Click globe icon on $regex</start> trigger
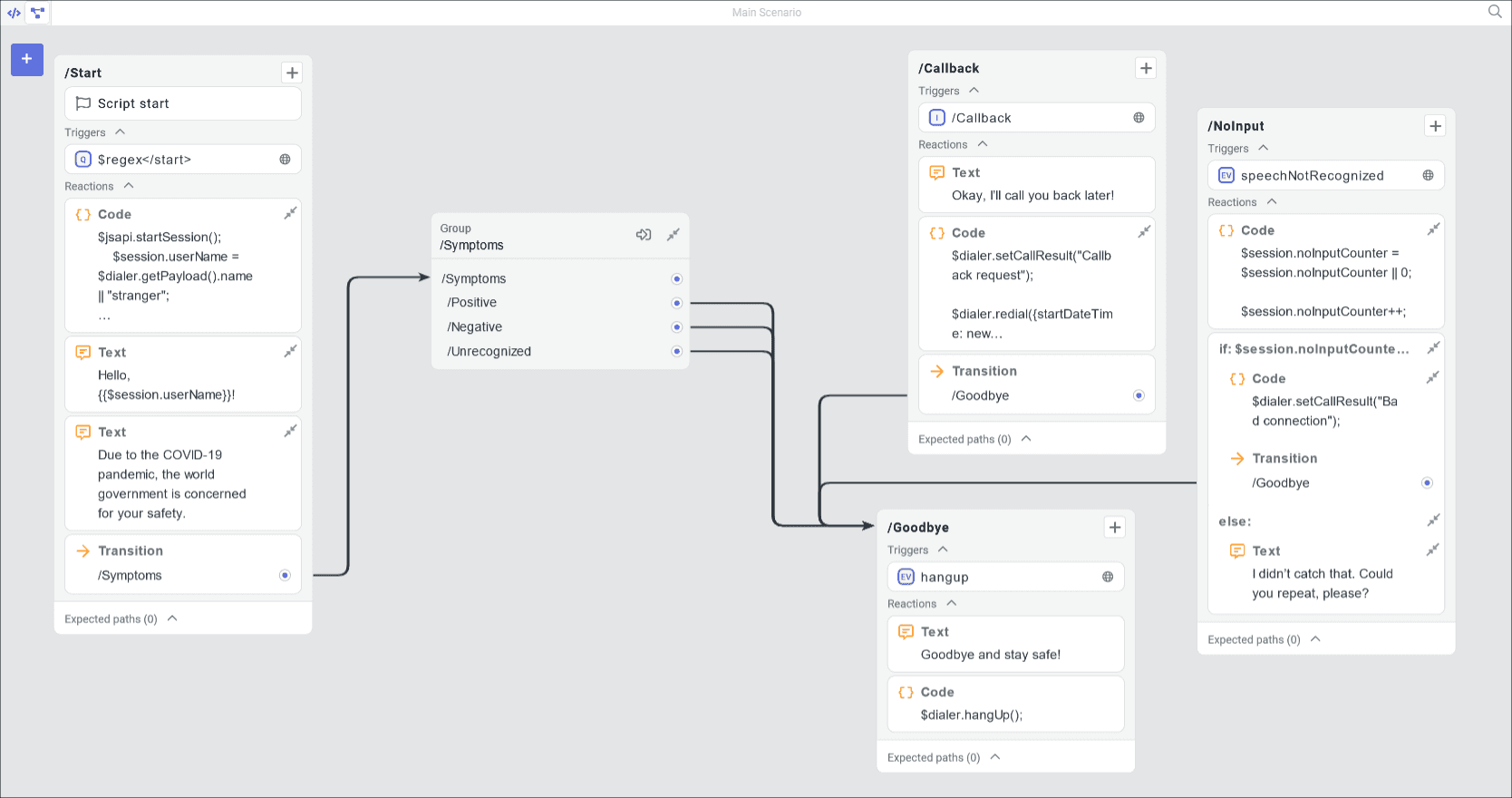This screenshot has width=1512, height=798. 285,160
